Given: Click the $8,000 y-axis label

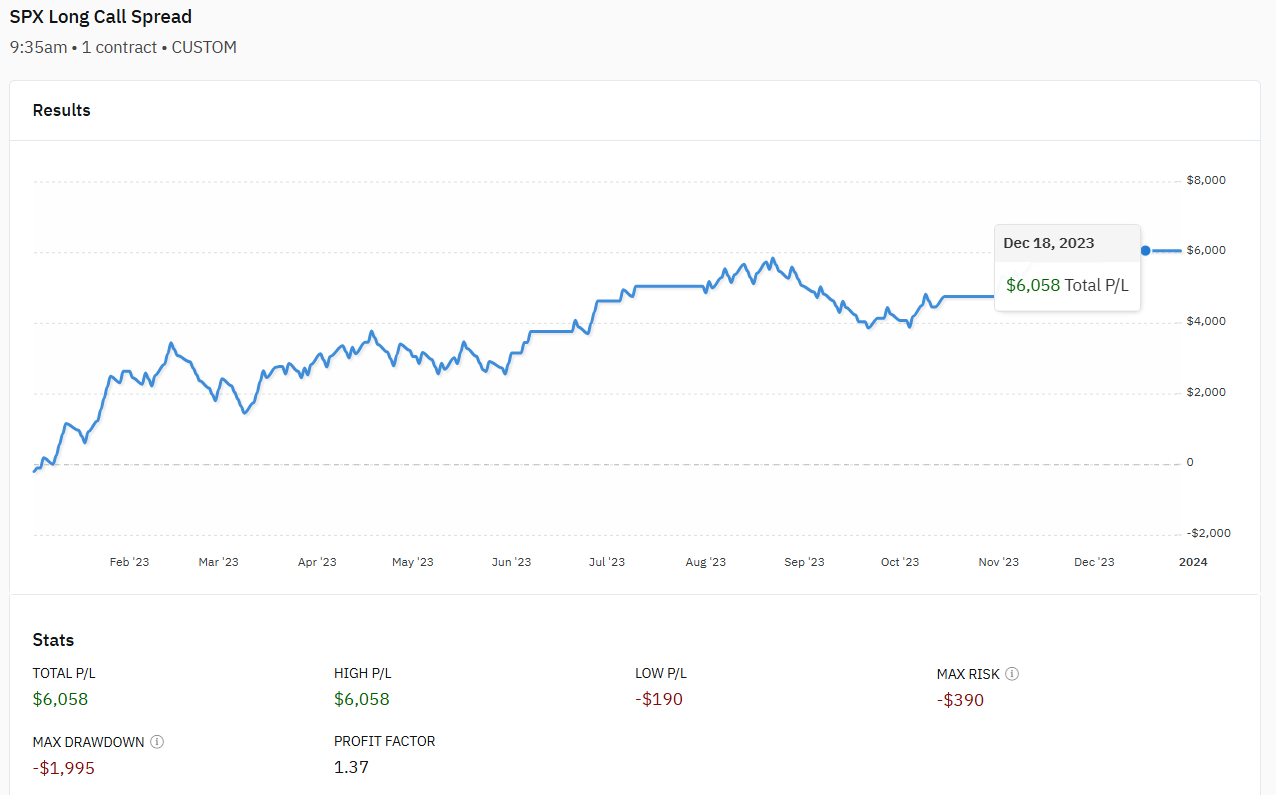Looking at the screenshot, I should click(x=1206, y=181).
